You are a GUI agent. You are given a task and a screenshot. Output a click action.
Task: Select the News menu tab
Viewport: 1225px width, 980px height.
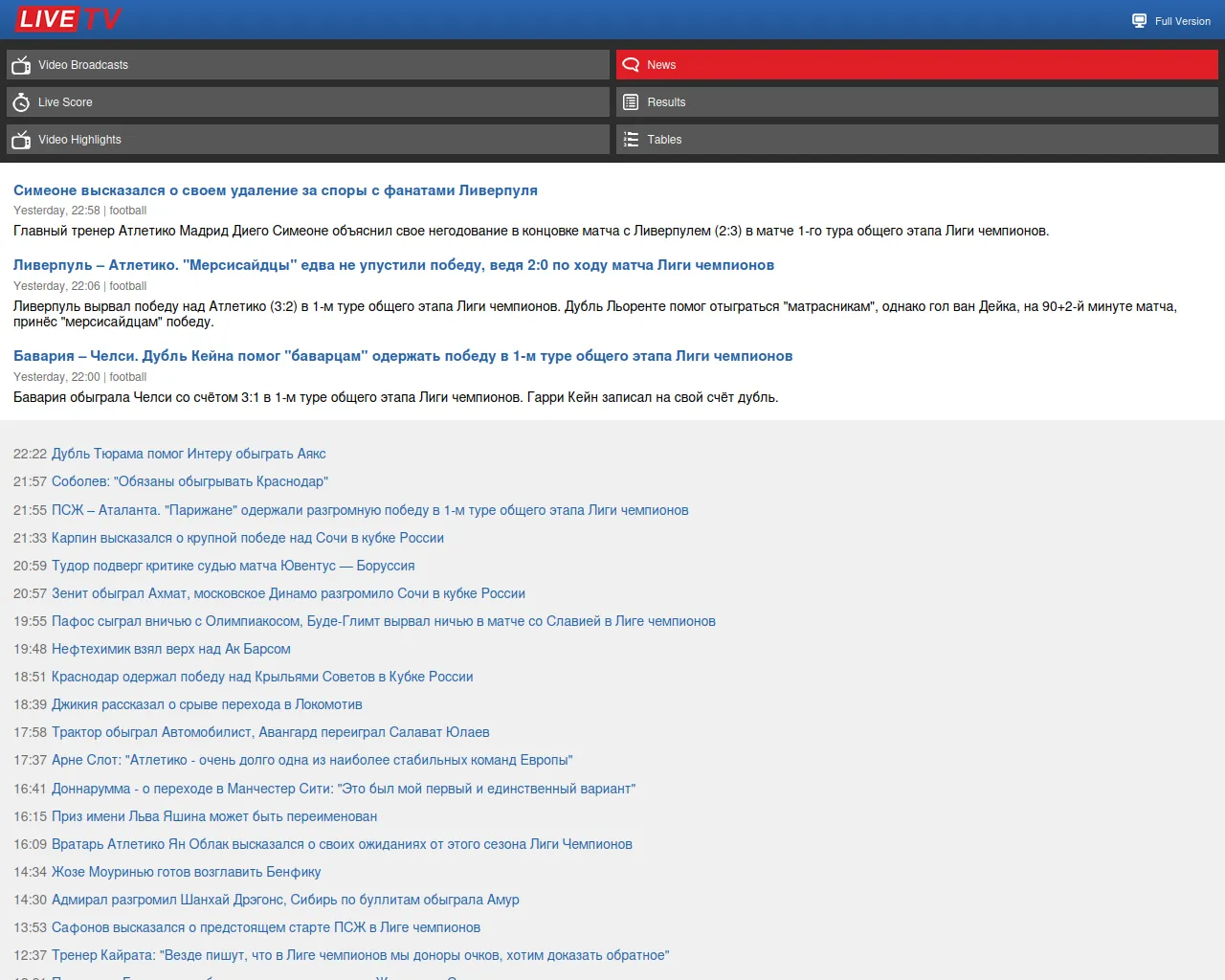pyautogui.click(x=917, y=65)
